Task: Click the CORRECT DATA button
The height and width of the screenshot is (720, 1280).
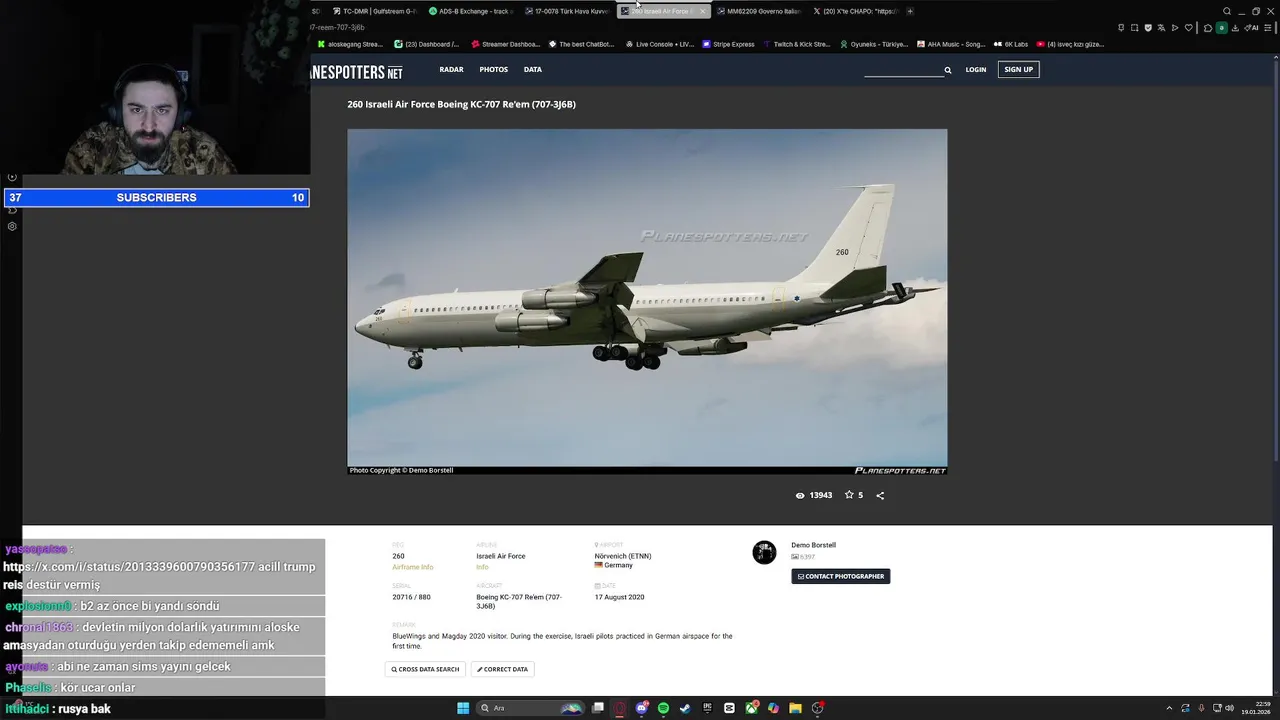Action: click(502, 669)
